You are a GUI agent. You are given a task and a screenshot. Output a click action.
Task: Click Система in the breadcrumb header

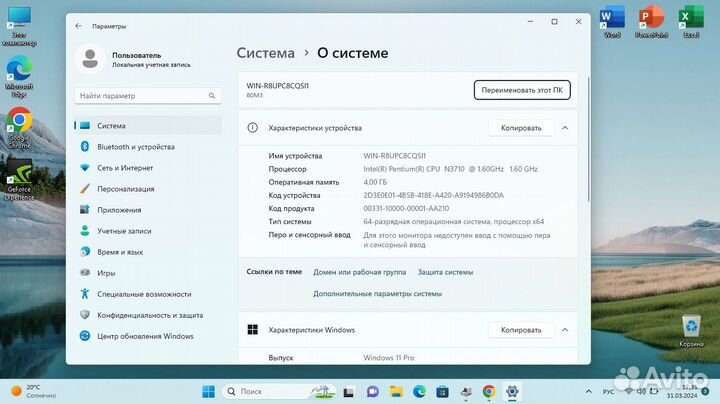click(265, 53)
